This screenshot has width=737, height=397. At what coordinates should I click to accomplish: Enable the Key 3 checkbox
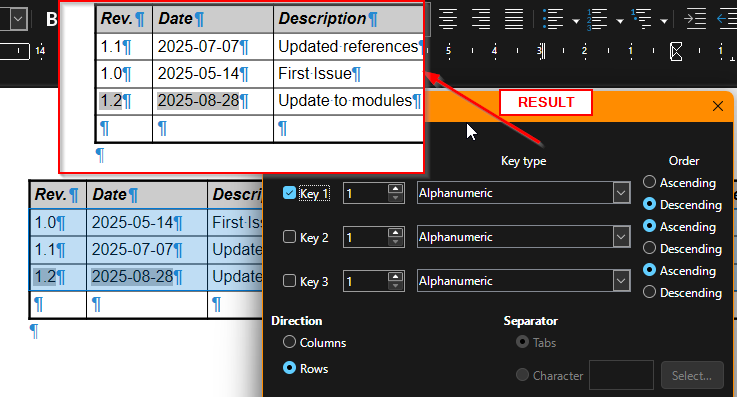[289, 281]
